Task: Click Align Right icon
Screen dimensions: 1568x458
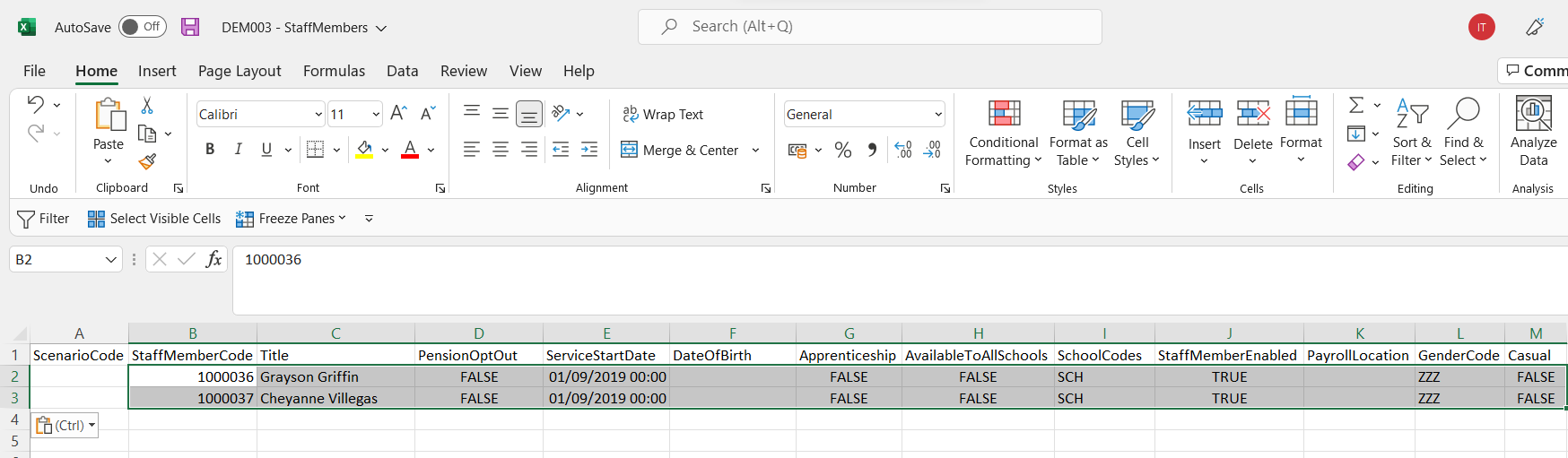Action: click(529, 150)
